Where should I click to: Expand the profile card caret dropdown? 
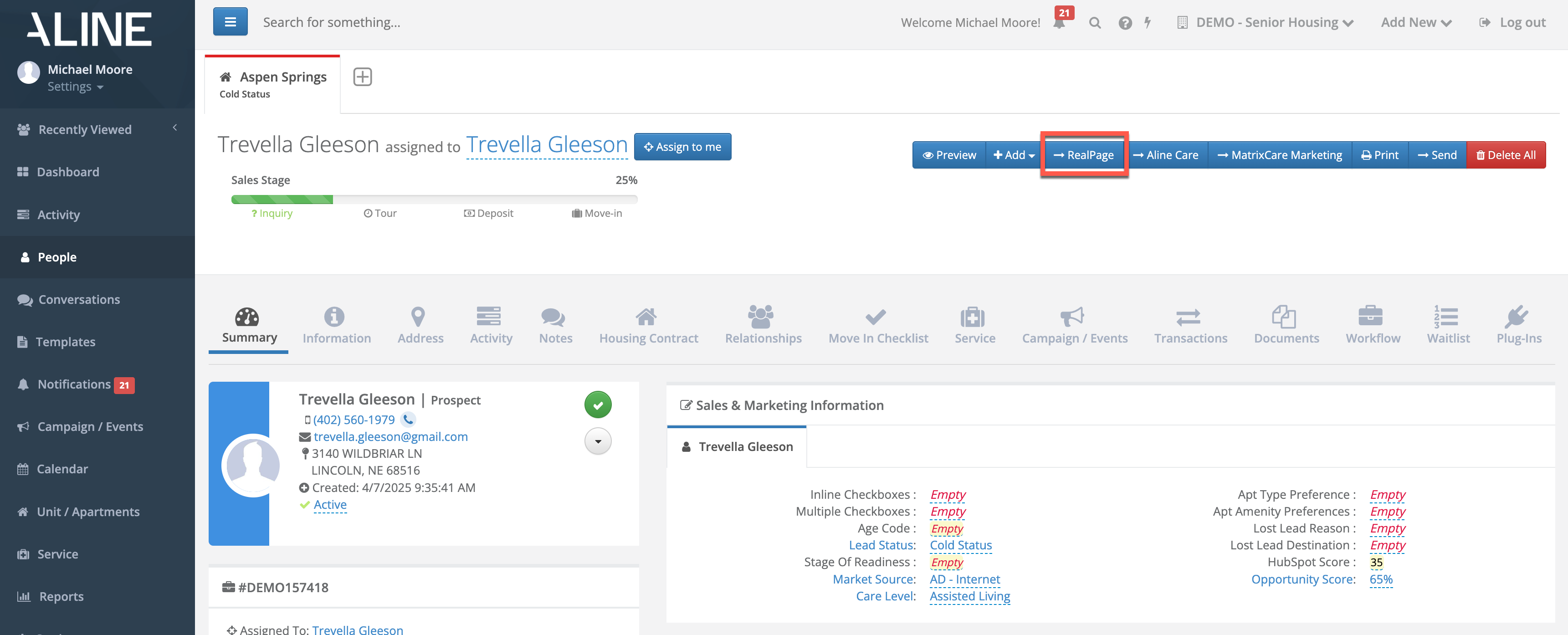pos(598,441)
